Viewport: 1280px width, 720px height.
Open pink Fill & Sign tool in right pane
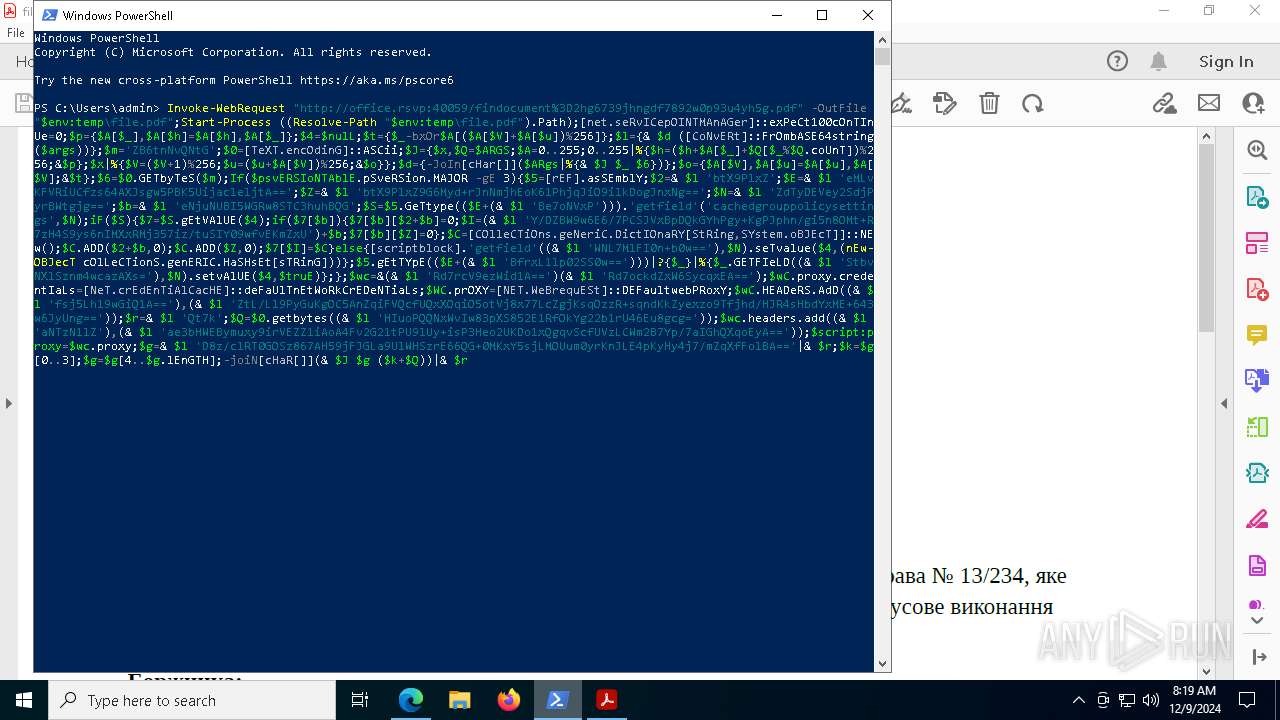coord(1257,520)
